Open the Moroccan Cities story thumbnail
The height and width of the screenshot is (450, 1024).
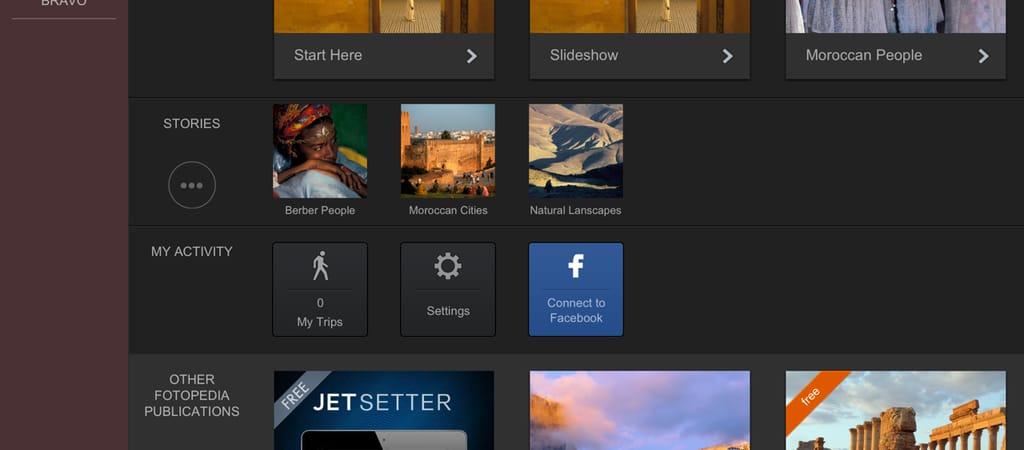pos(447,151)
